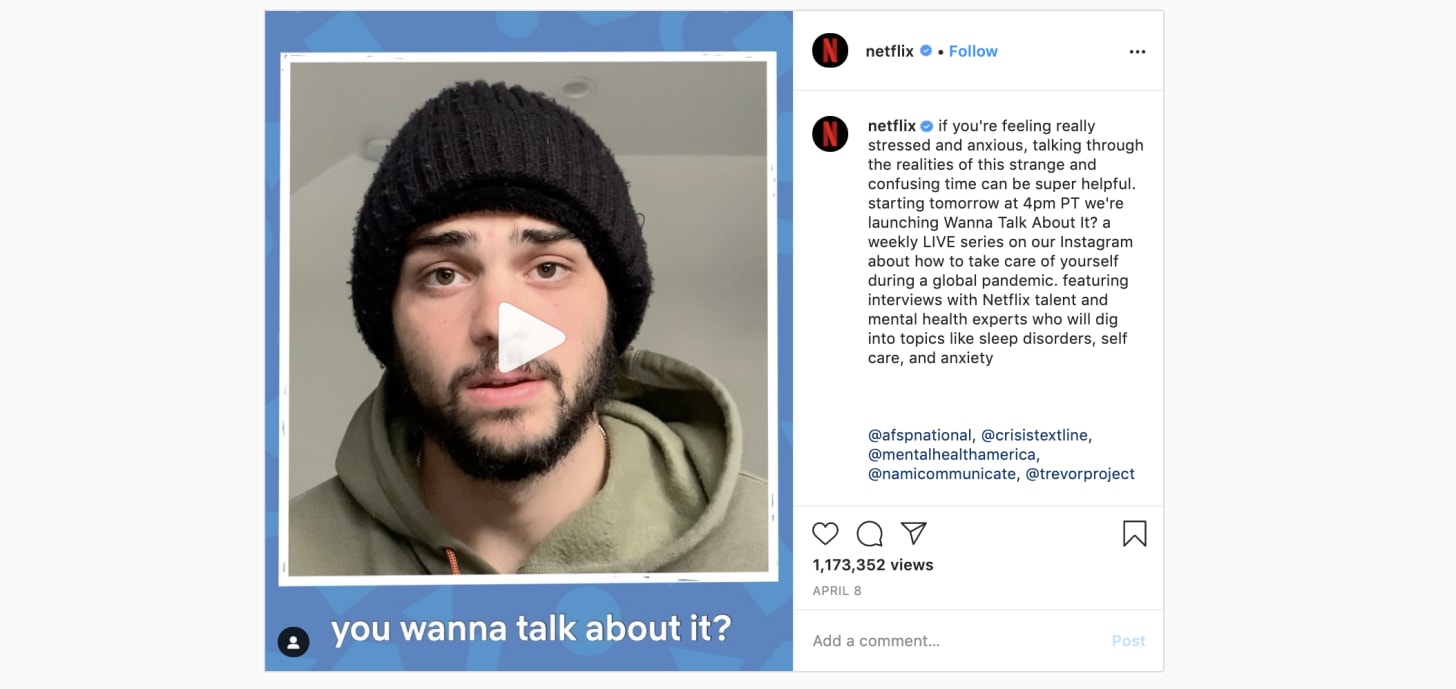Open comments via speech bubble icon

(870, 533)
